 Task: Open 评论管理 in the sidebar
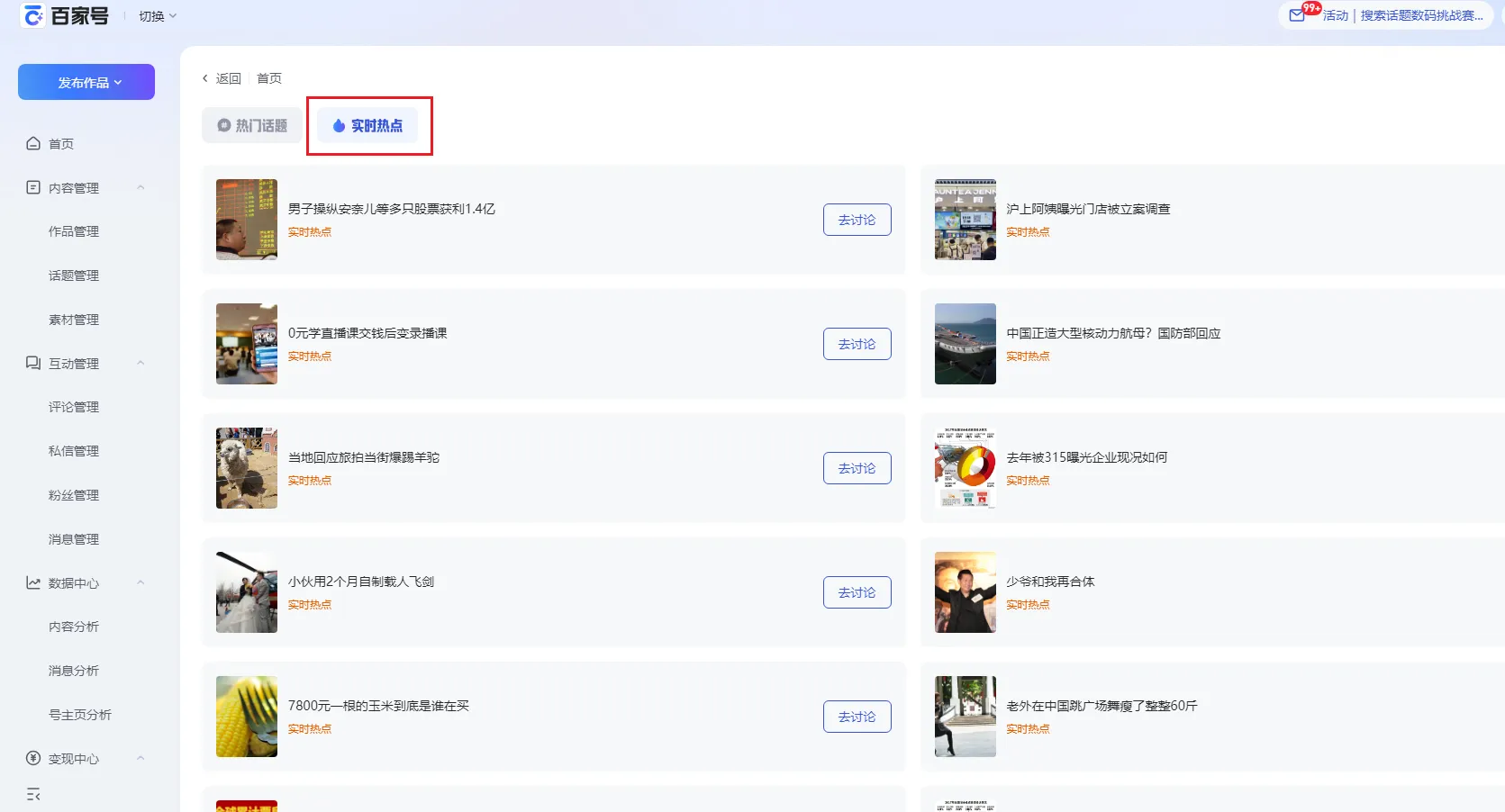pos(74,407)
